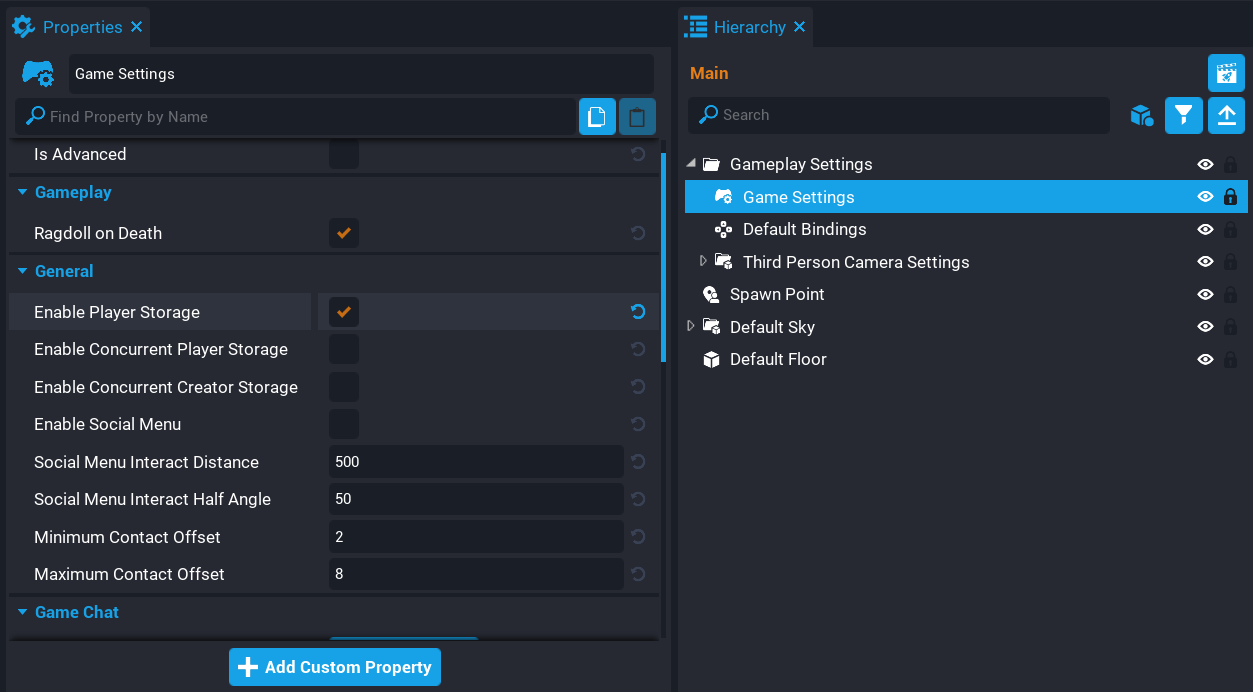Click the paste properties clipboard icon
This screenshot has height=692, width=1253.
[x=637, y=117]
